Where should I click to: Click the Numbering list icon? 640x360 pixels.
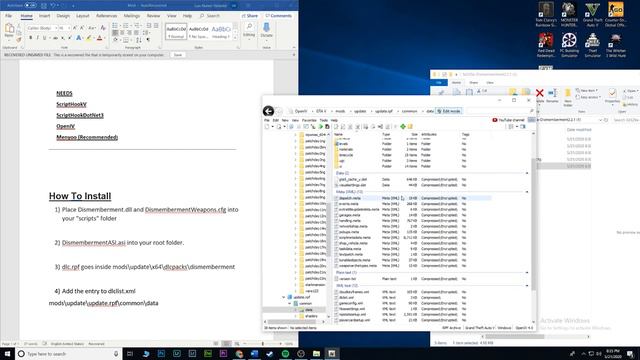(126, 26)
